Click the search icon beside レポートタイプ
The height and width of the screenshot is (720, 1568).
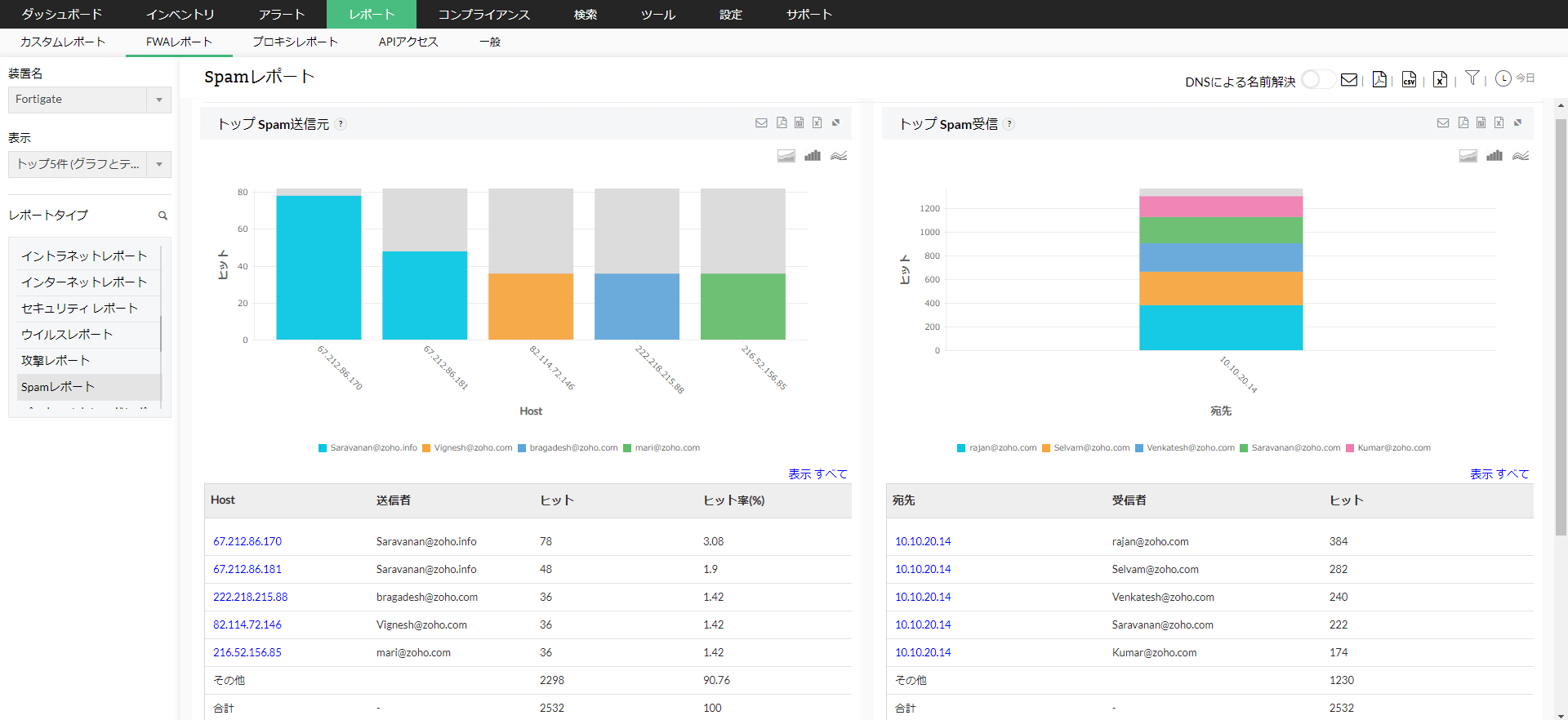tap(163, 216)
